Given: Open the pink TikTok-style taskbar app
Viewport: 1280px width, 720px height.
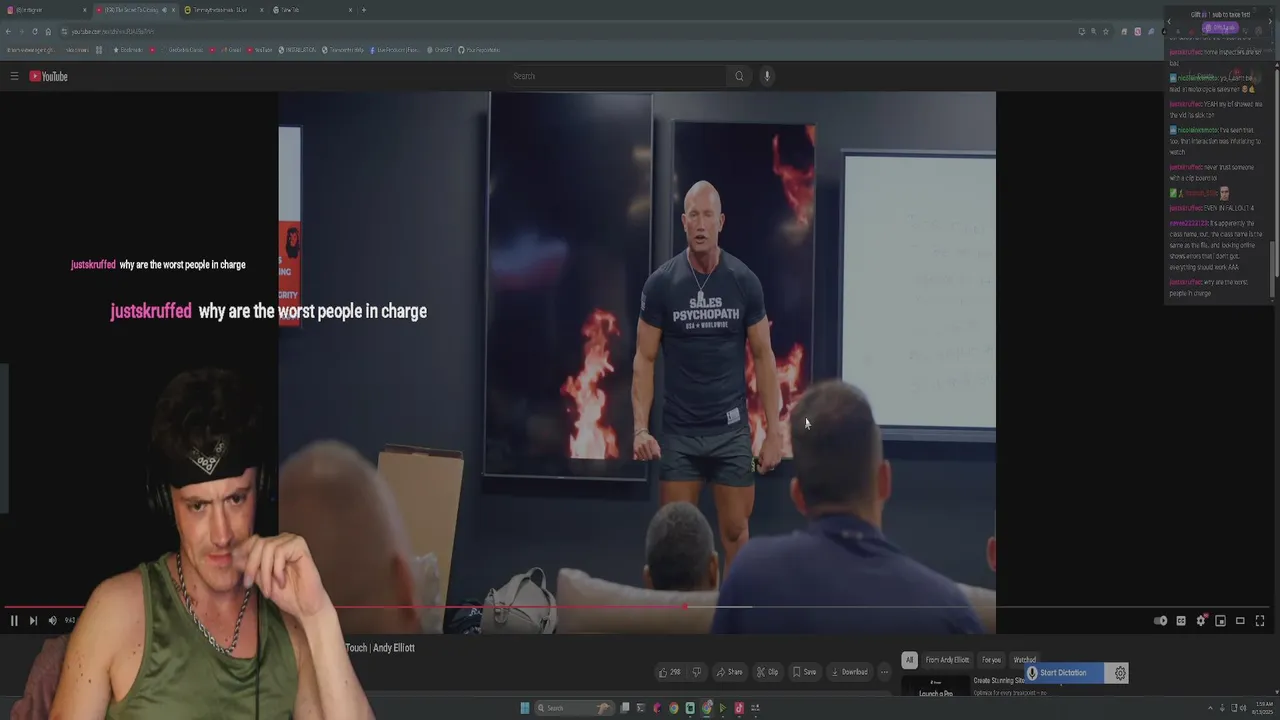Looking at the screenshot, I should pos(739,708).
